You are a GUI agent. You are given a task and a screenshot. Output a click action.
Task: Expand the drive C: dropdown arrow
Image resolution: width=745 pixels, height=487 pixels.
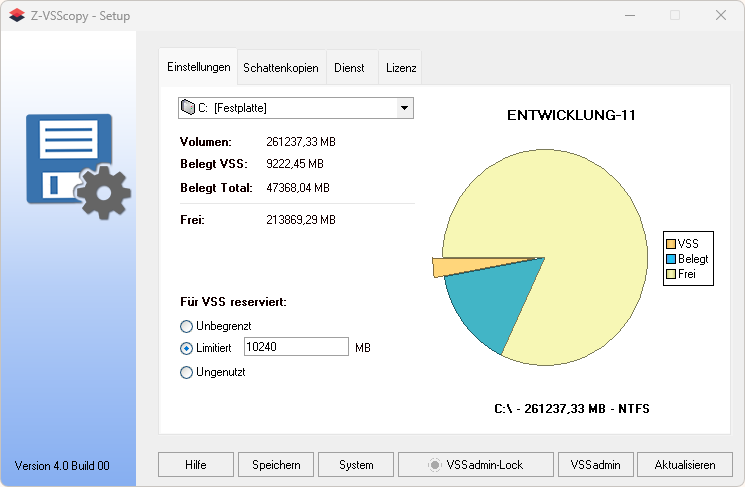pos(404,107)
